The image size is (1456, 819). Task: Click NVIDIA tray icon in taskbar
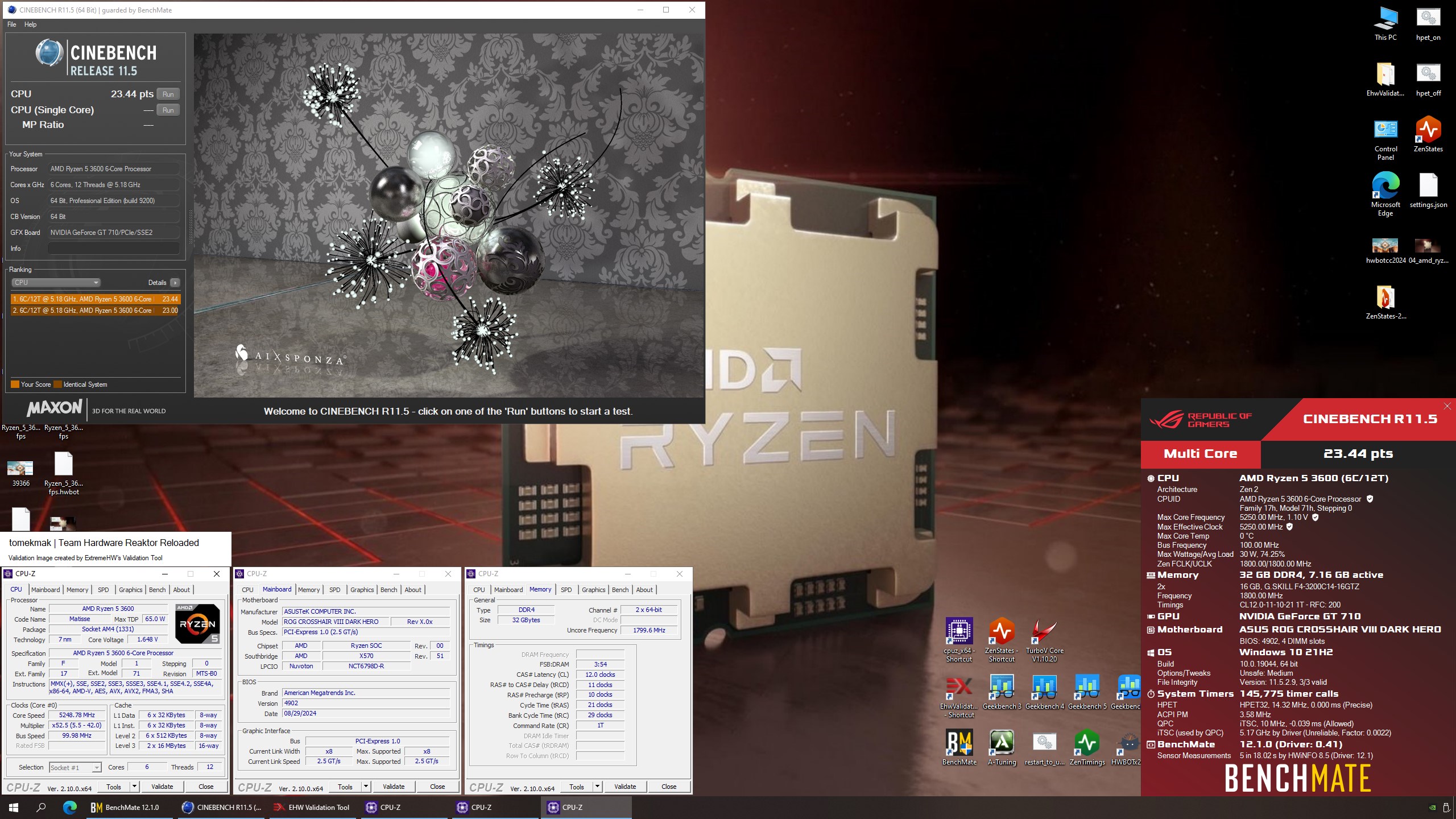click(1432, 808)
